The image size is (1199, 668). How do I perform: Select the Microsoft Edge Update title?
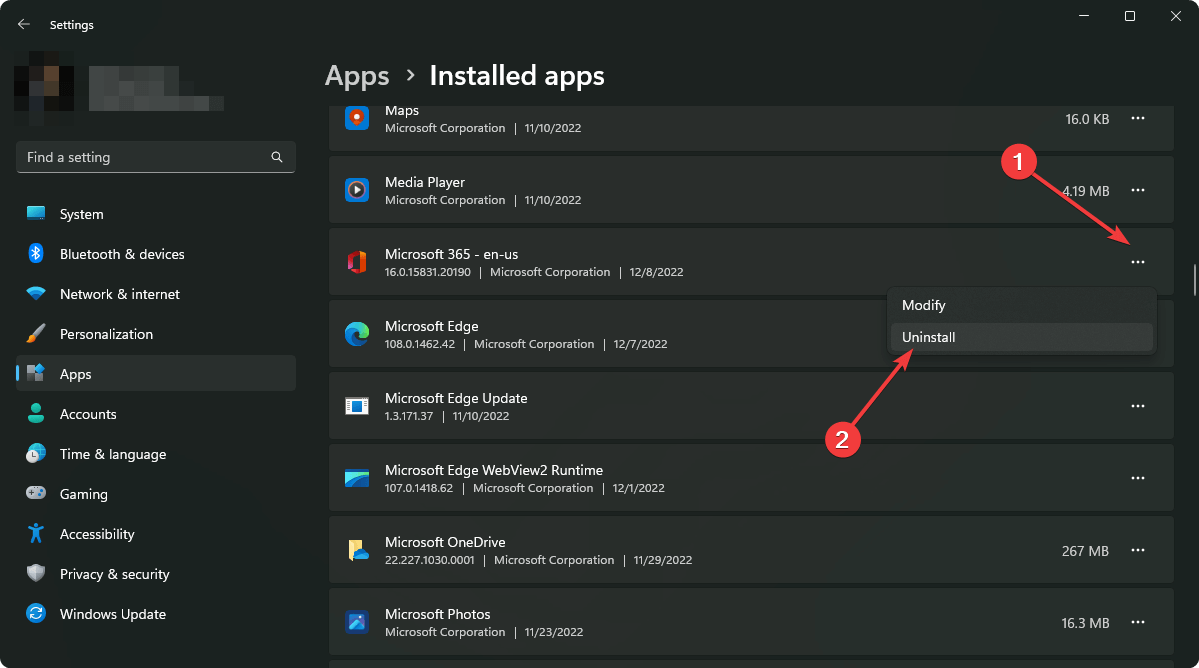(x=456, y=398)
